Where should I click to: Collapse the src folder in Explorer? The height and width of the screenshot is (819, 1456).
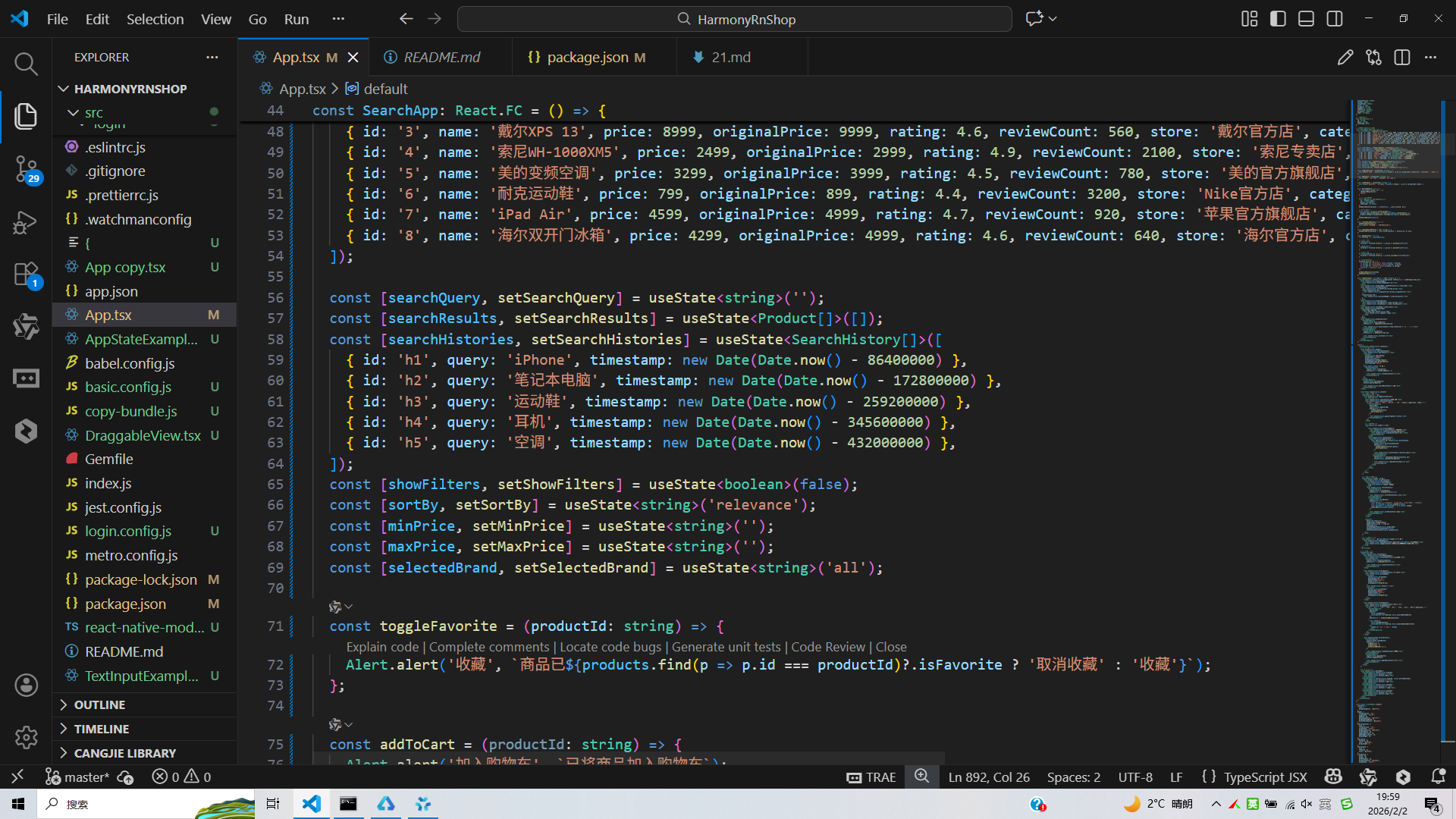point(74,112)
